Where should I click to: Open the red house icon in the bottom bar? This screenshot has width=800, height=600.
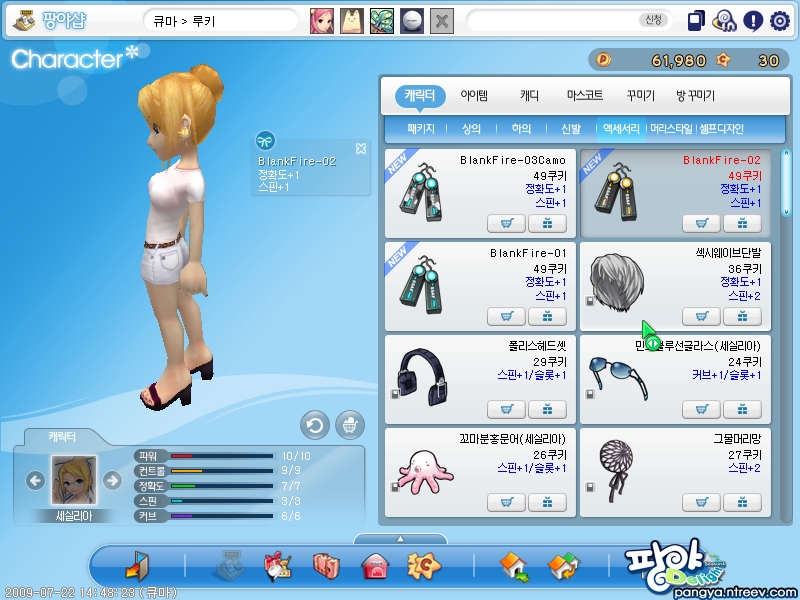click(375, 566)
